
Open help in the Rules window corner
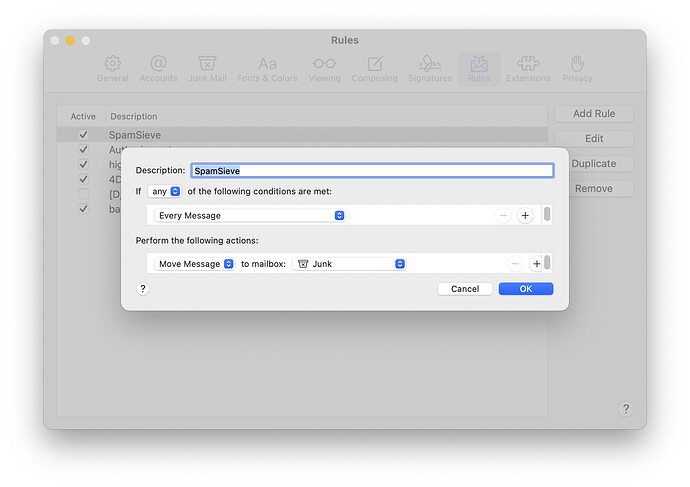click(x=626, y=409)
